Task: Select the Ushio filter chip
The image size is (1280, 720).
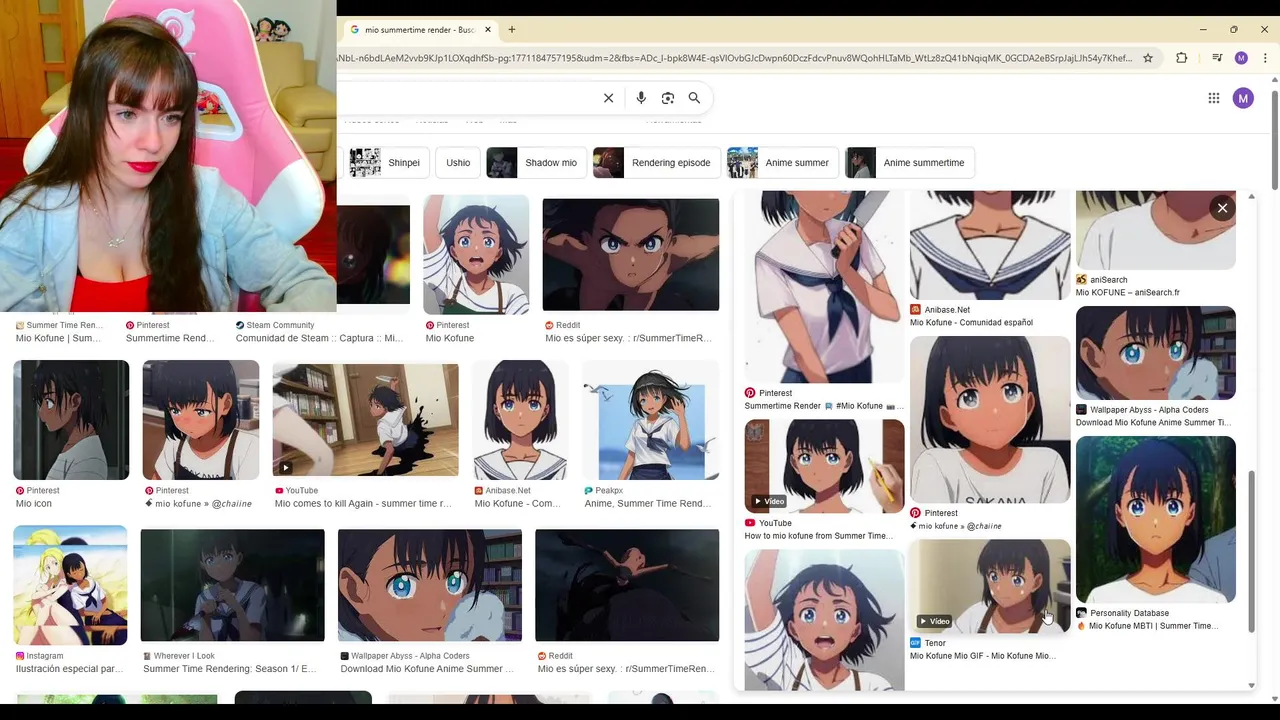Action: (x=458, y=163)
